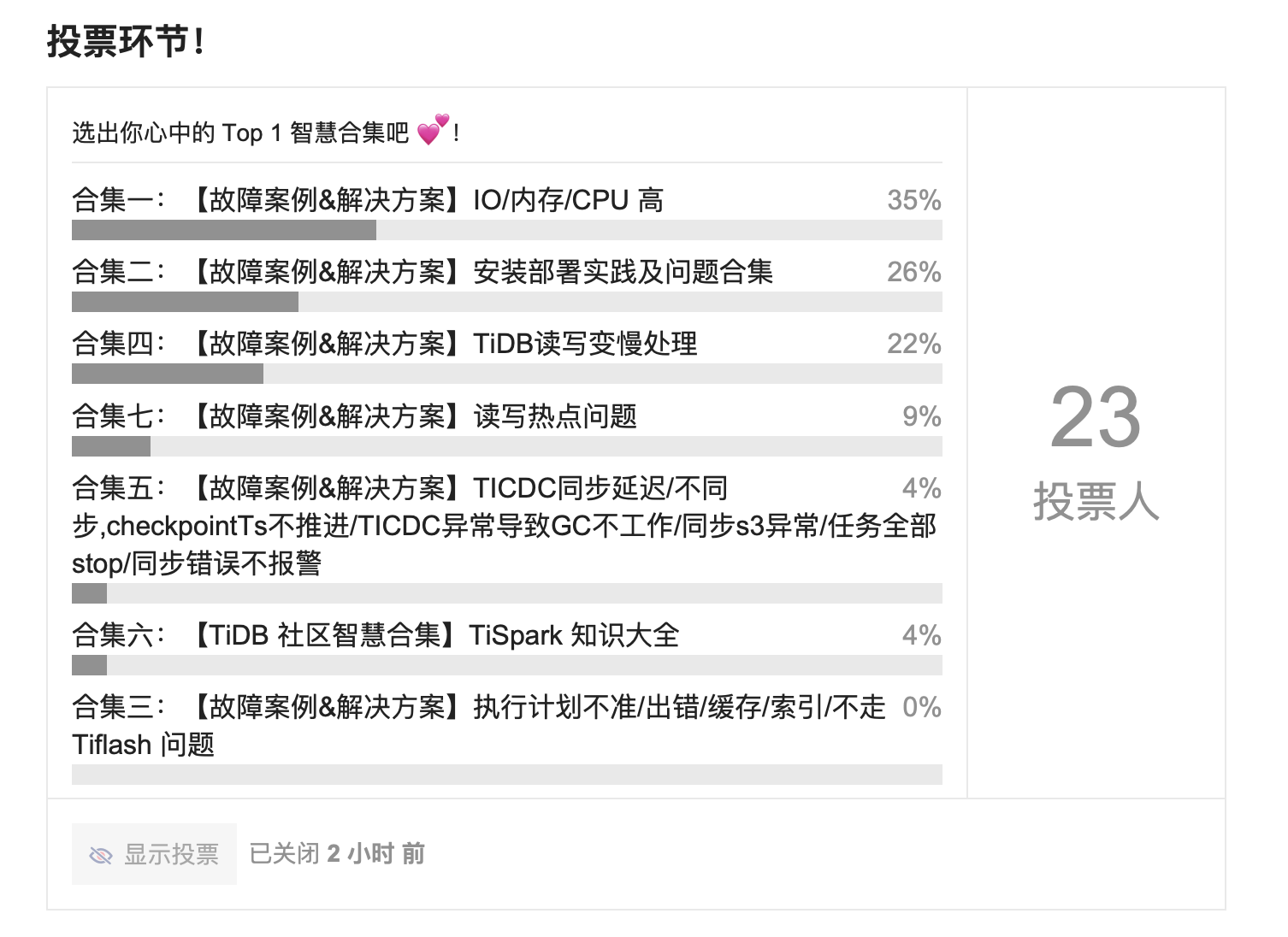Click the 已关闭 2 小时前 status text
Screen dimensions: 1288x937
point(337,854)
